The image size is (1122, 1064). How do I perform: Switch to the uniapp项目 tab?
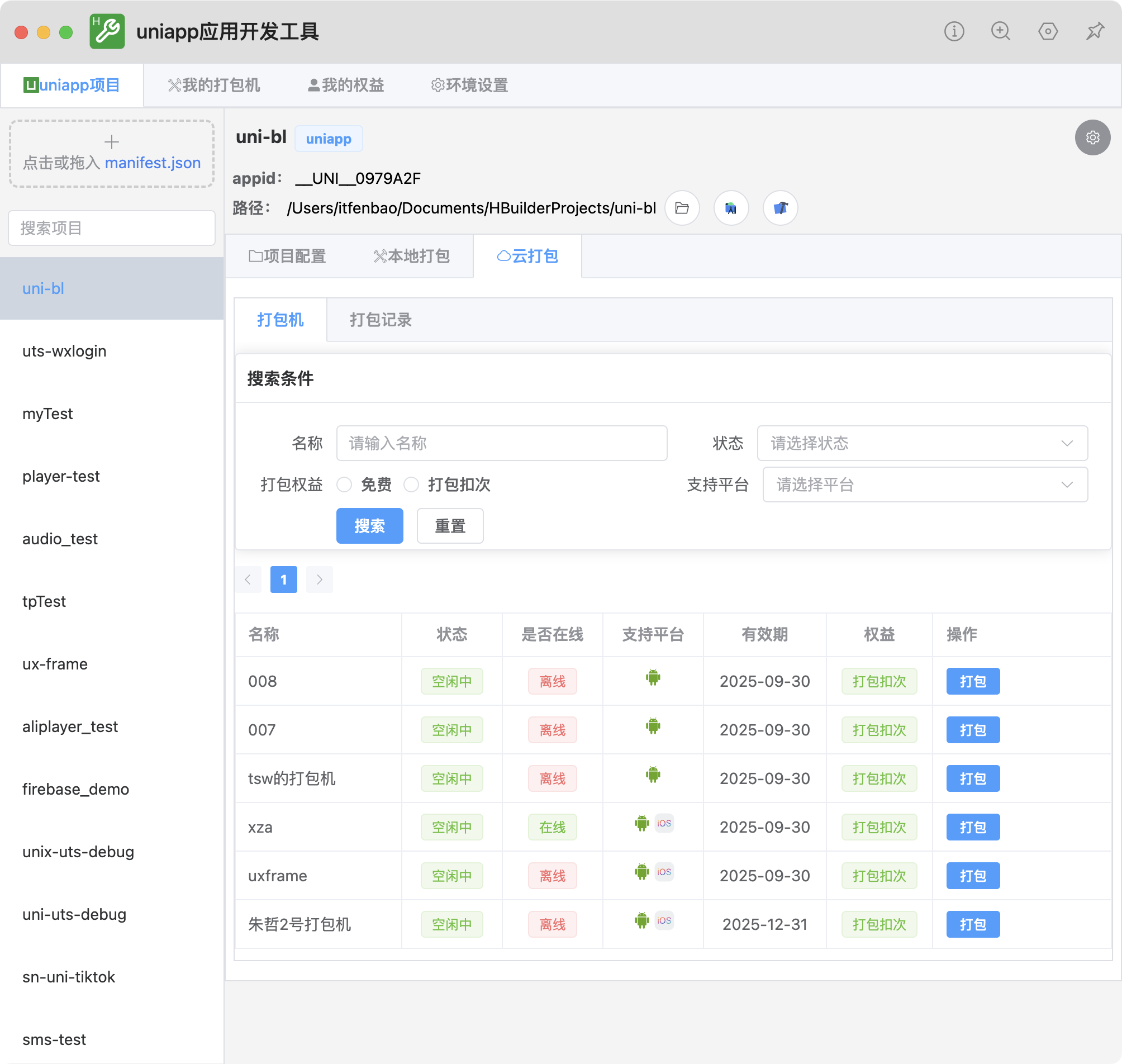[72, 85]
